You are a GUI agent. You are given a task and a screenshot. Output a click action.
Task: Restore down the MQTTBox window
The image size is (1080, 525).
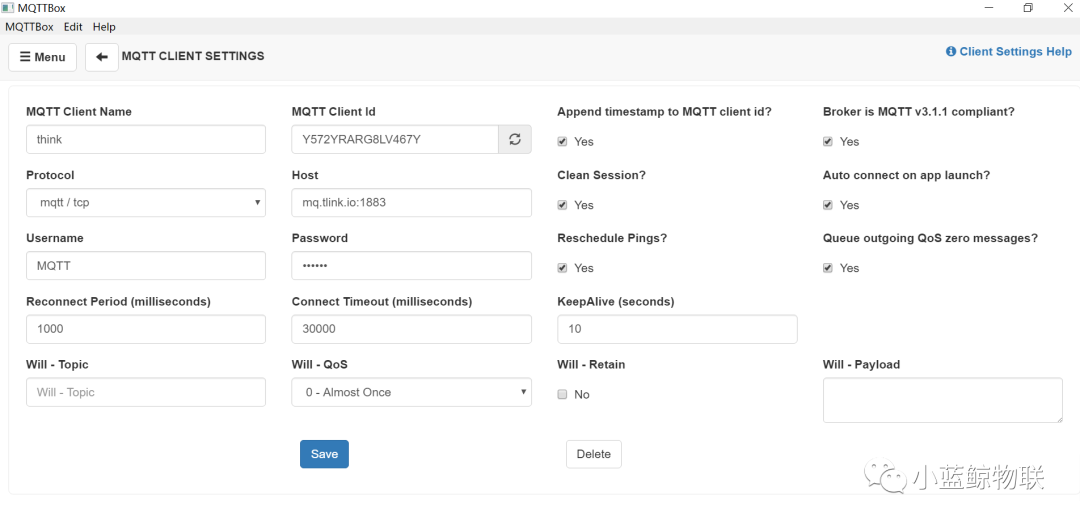click(1028, 8)
